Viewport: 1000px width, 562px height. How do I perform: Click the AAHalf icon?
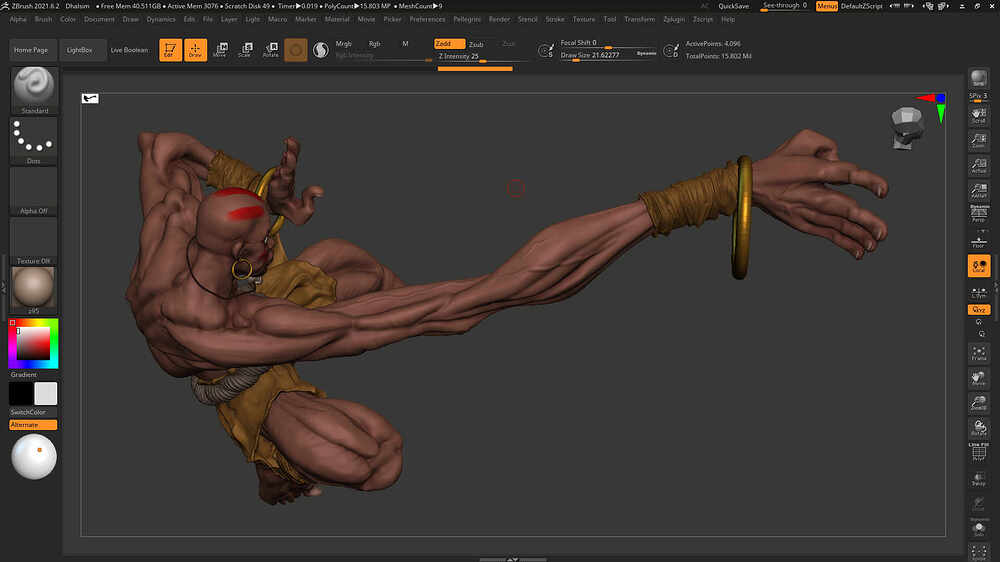point(978,191)
